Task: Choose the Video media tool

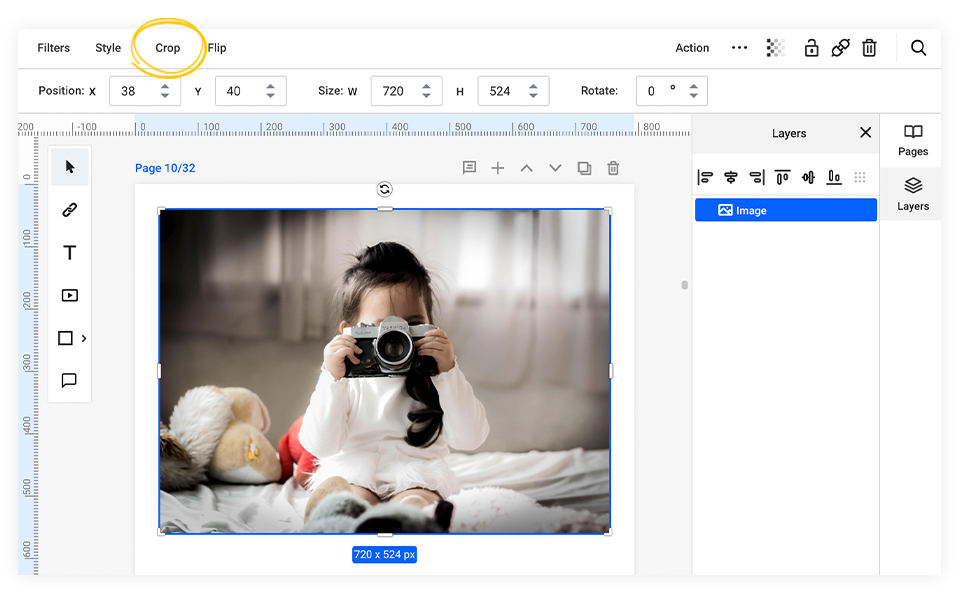Action: (69, 295)
